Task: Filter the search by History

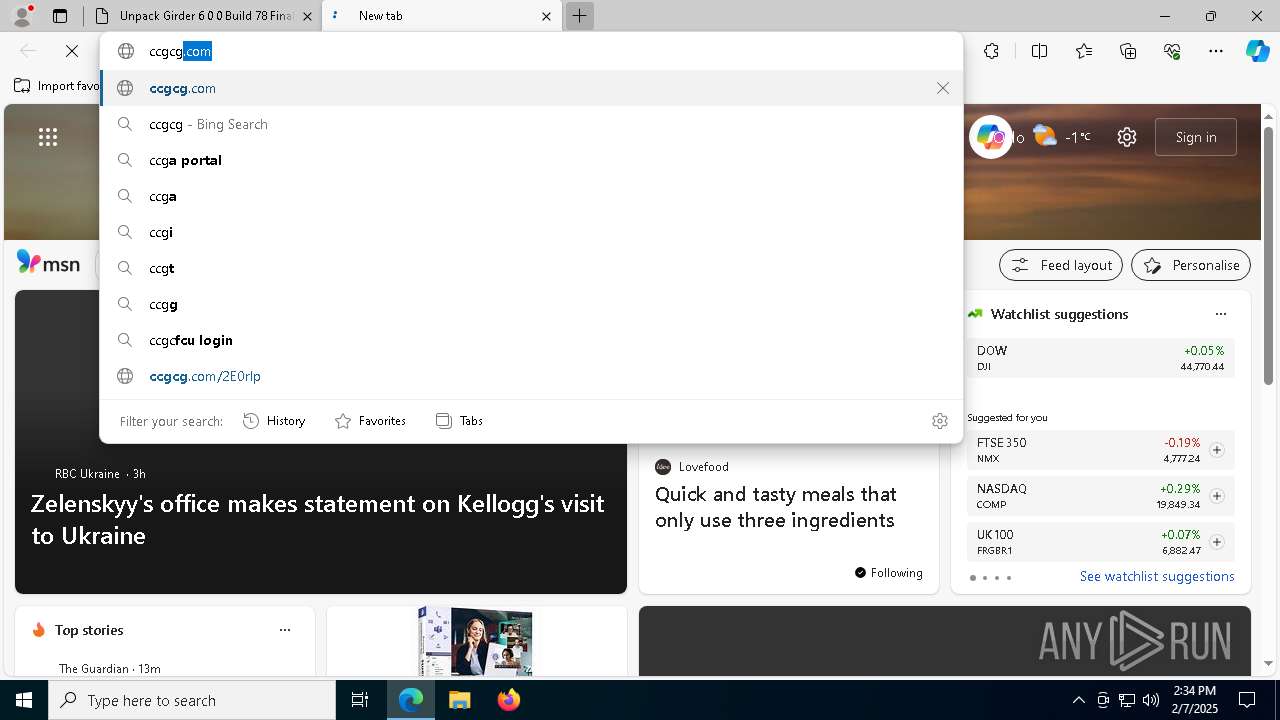Action: click(x=274, y=421)
